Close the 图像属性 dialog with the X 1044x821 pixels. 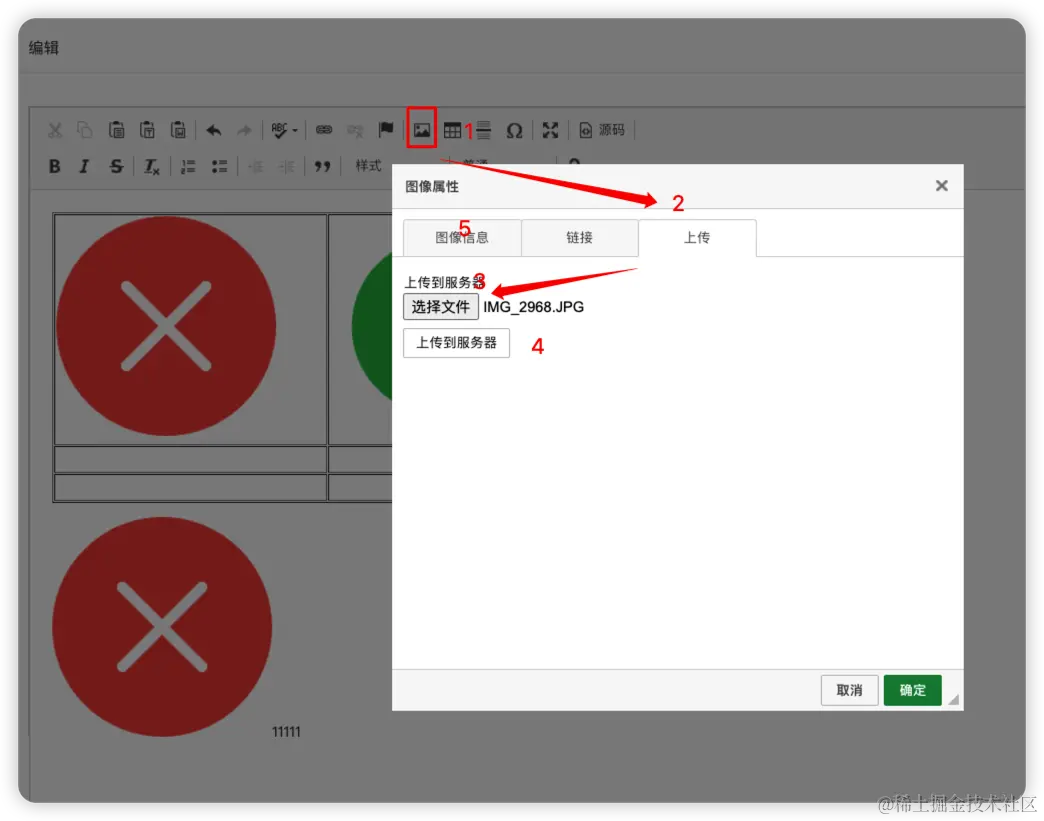click(x=941, y=186)
